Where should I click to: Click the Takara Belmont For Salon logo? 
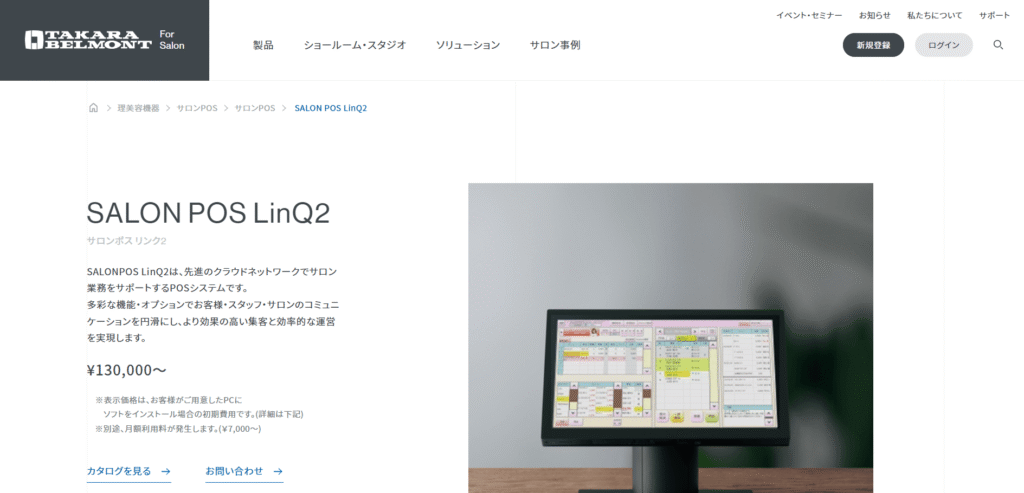tap(104, 40)
